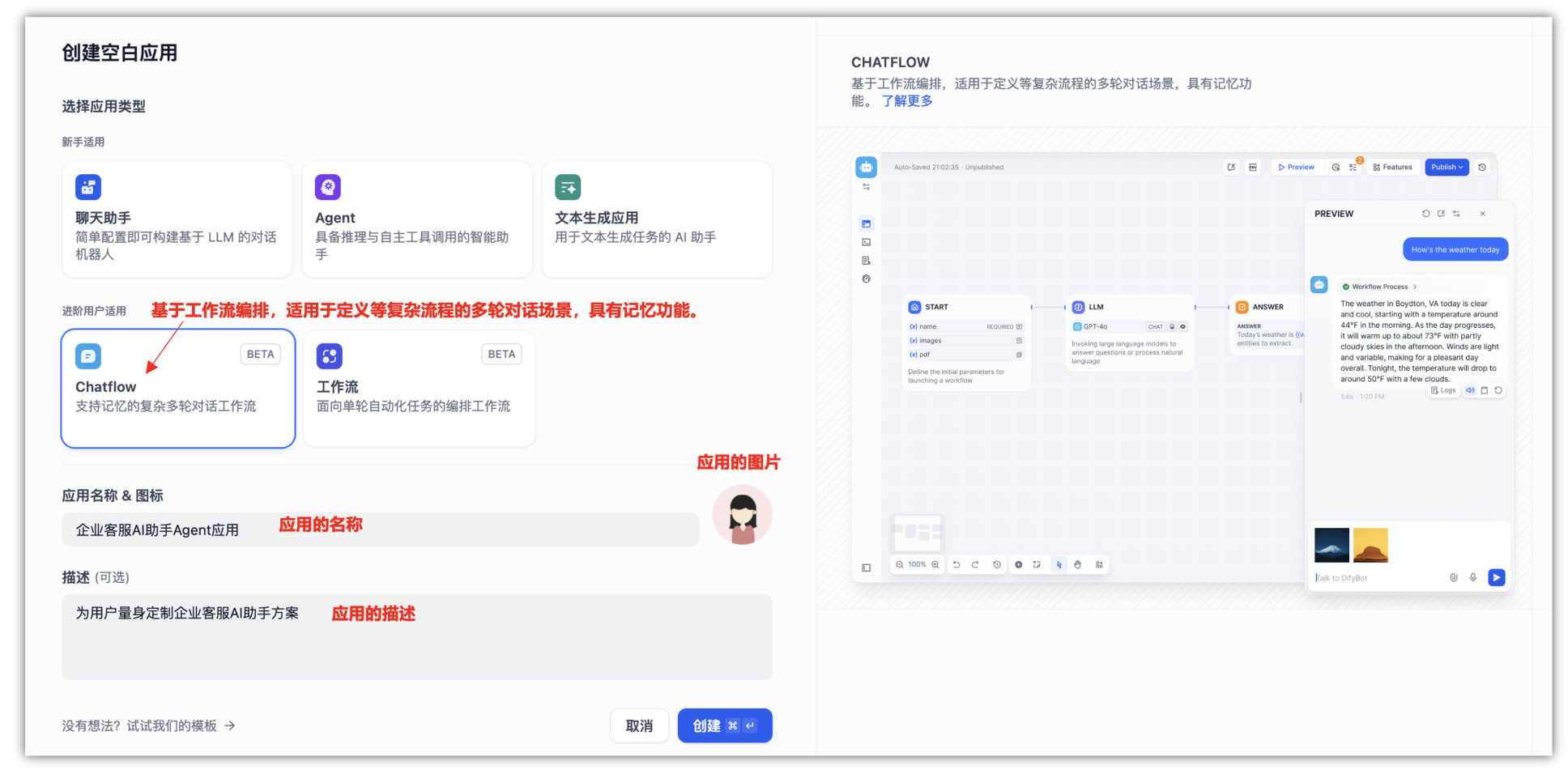Viewport: 1568px width, 774px height.
Task: Click the Preview run button
Action: coord(1296,168)
